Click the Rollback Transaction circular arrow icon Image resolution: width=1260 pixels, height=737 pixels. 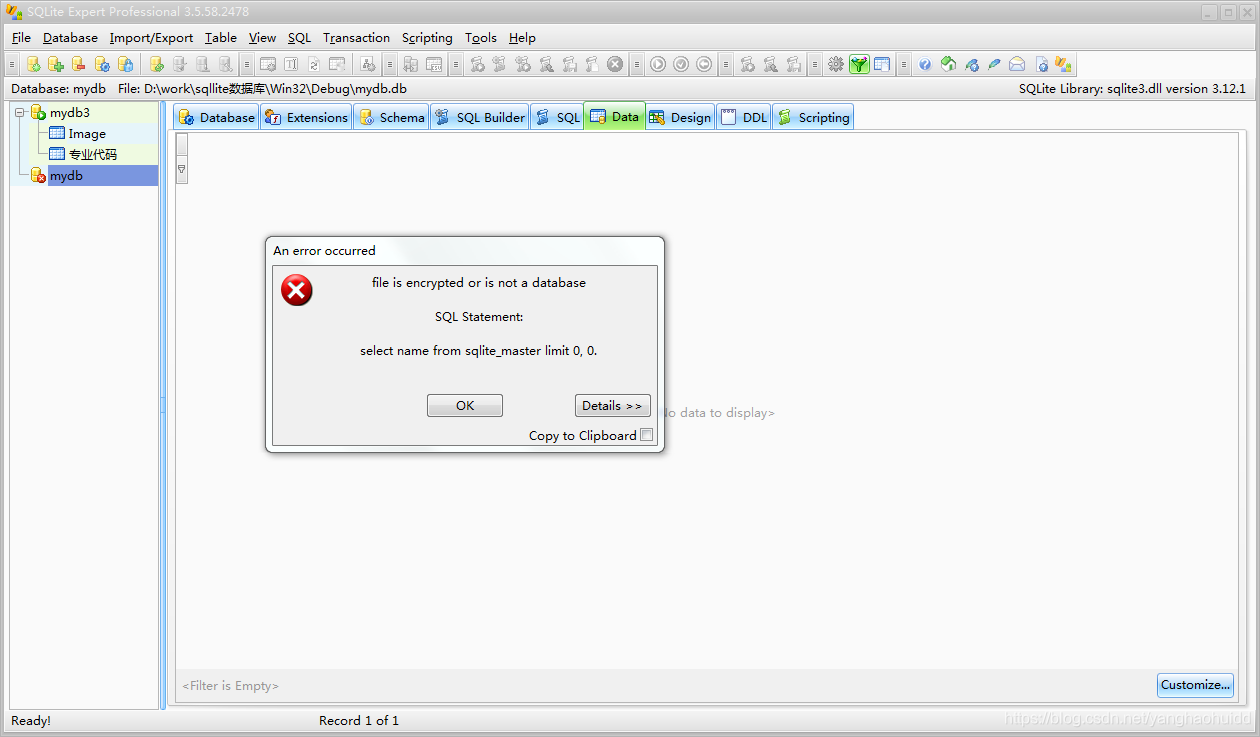pyautogui.click(x=704, y=65)
